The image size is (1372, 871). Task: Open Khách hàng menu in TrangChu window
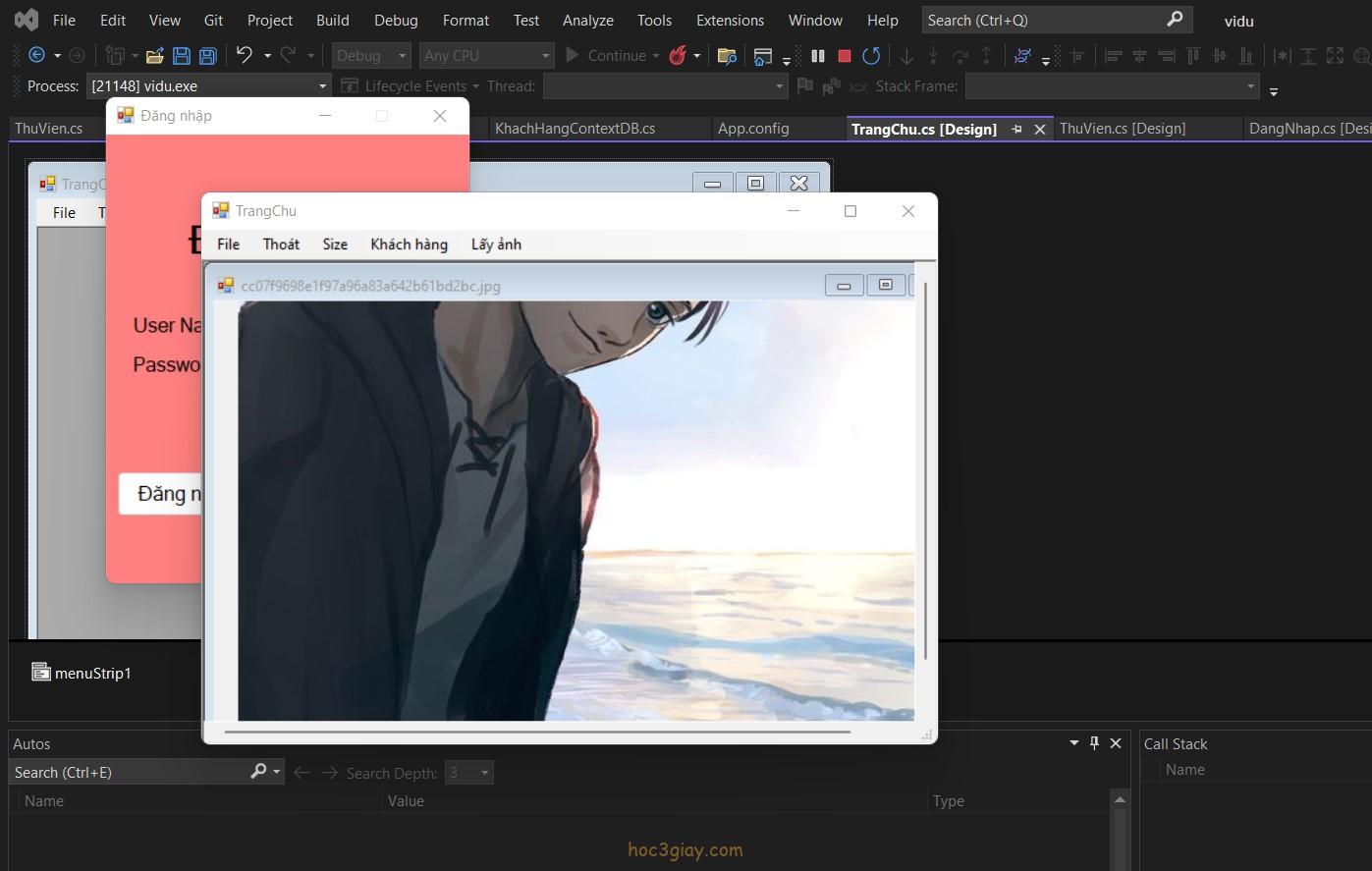[409, 245]
